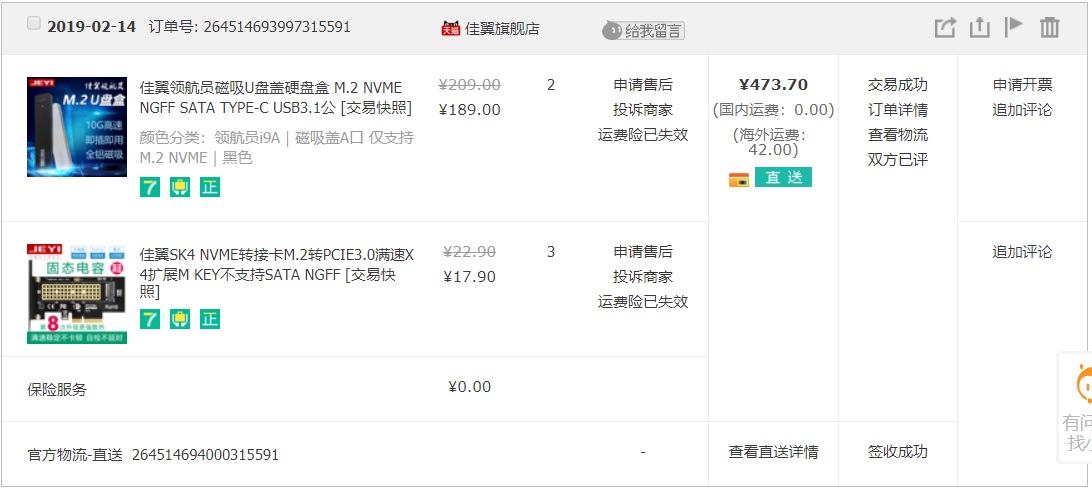
Task: Click the 签收成功 delivery status text
Action: (898, 451)
